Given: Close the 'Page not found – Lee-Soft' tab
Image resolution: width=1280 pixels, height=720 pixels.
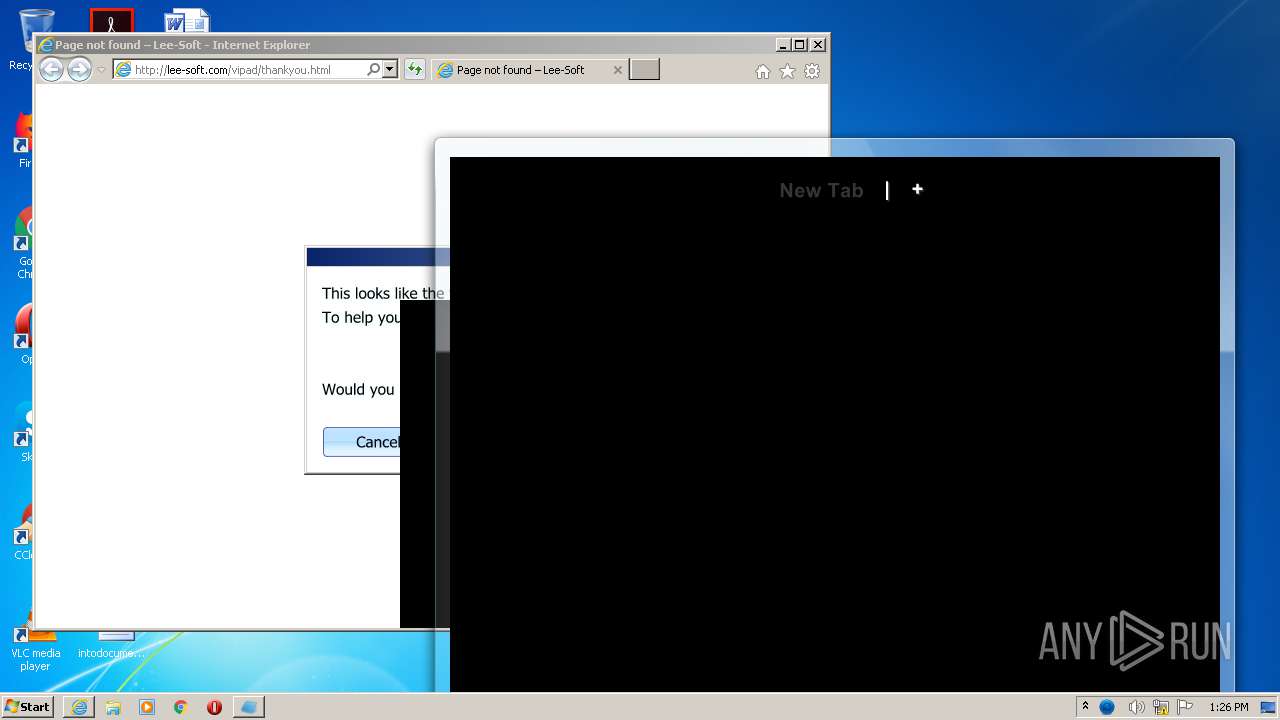Looking at the screenshot, I should 617,70.
